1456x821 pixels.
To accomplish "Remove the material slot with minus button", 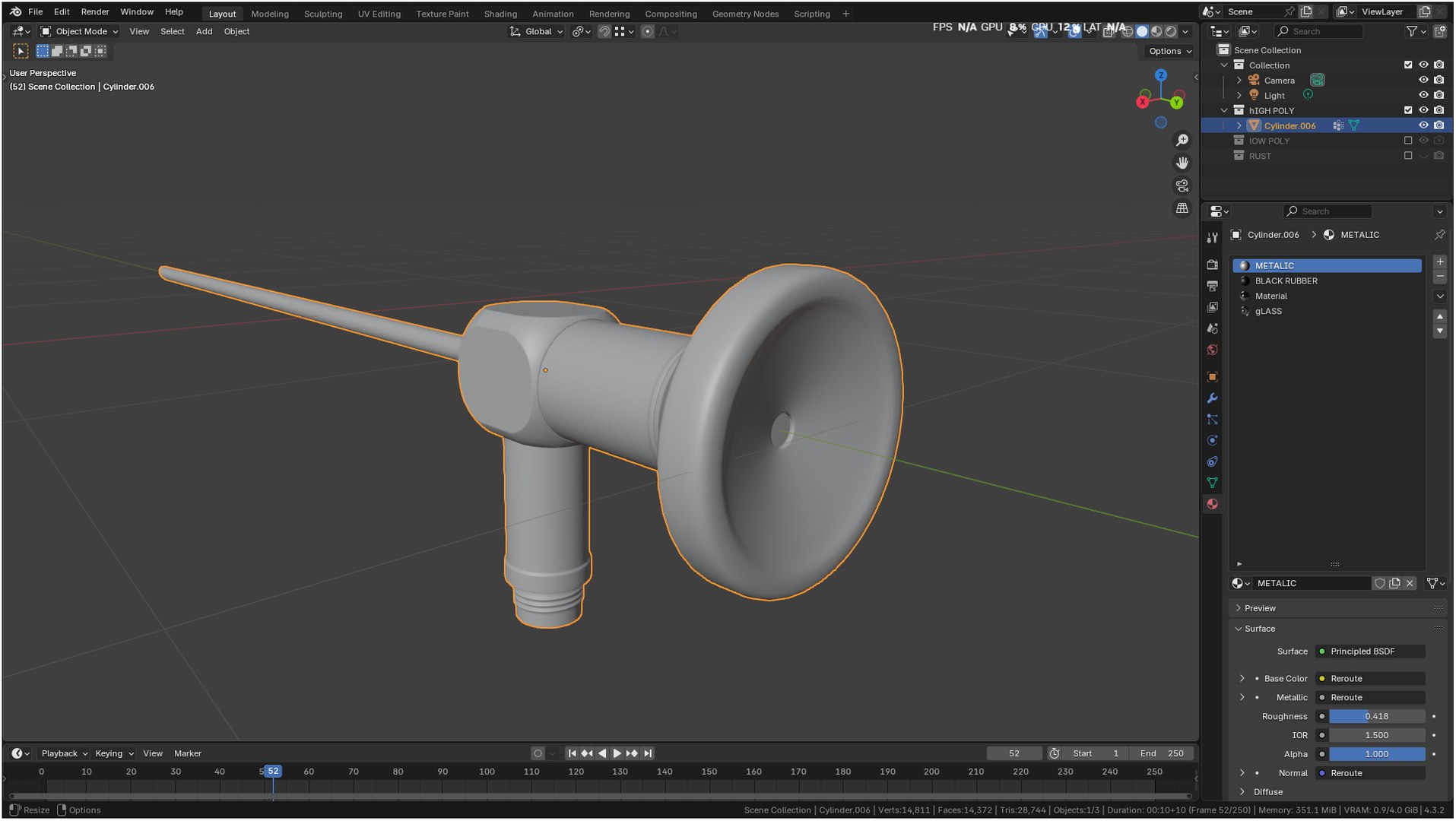I will tap(1440, 277).
